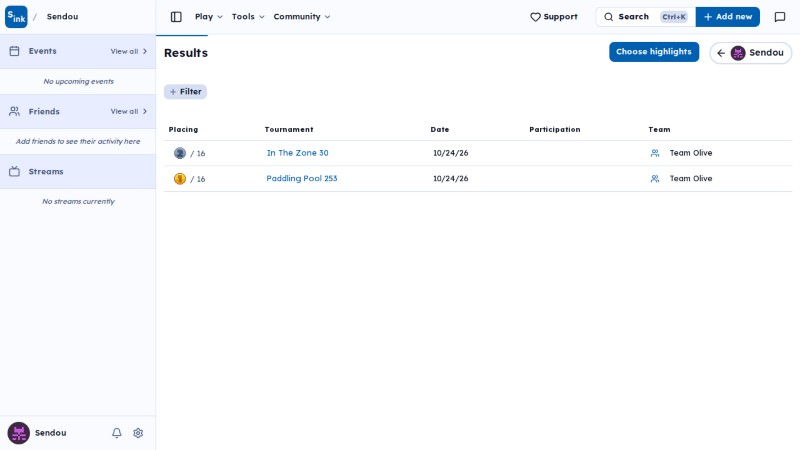Screen dimensions: 800x450
Task: Click the gold medal placing icon
Action: point(180,179)
